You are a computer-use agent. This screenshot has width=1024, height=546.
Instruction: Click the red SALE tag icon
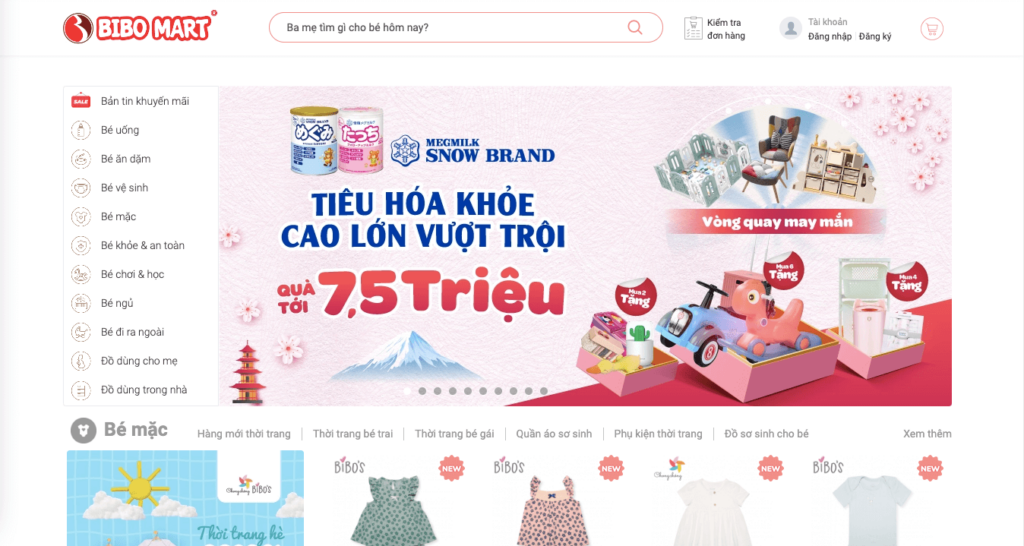[81, 101]
